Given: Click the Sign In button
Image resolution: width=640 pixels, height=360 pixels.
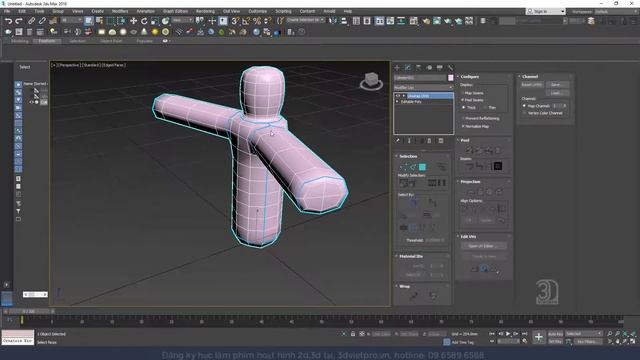Looking at the screenshot, I should click(545, 11).
